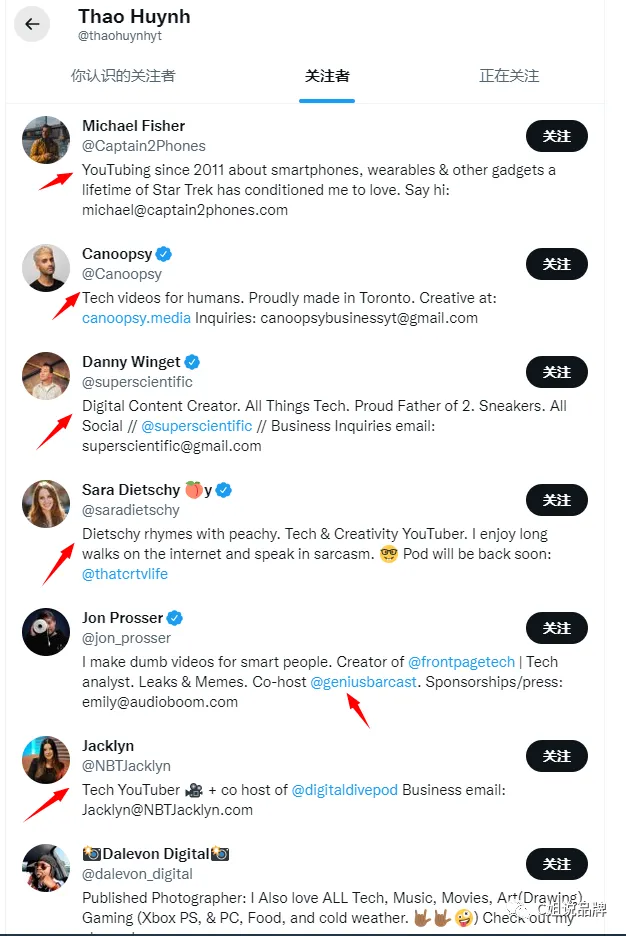Follow Canoopsy using the 关注 button

coord(557,264)
